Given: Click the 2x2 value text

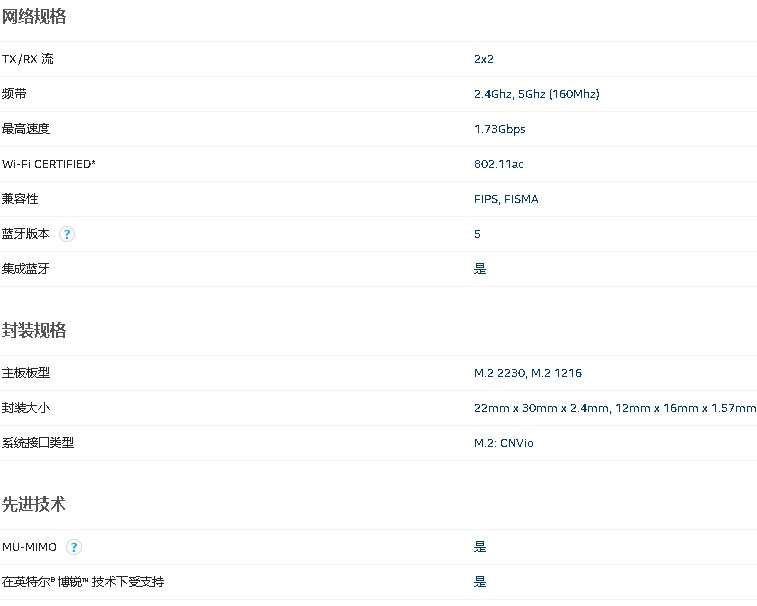Looking at the screenshot, I should pos(484,59).
